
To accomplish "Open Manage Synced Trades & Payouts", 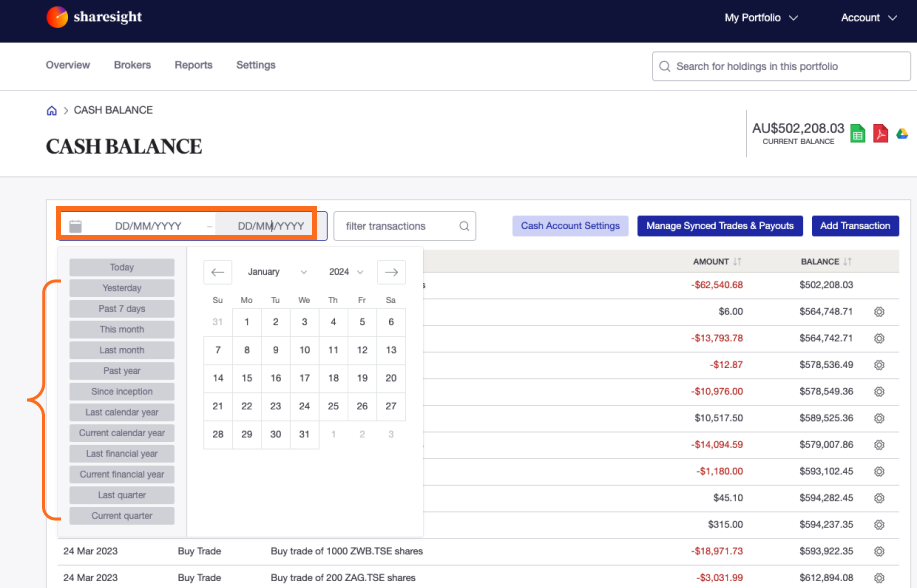I will coord(719,226).
